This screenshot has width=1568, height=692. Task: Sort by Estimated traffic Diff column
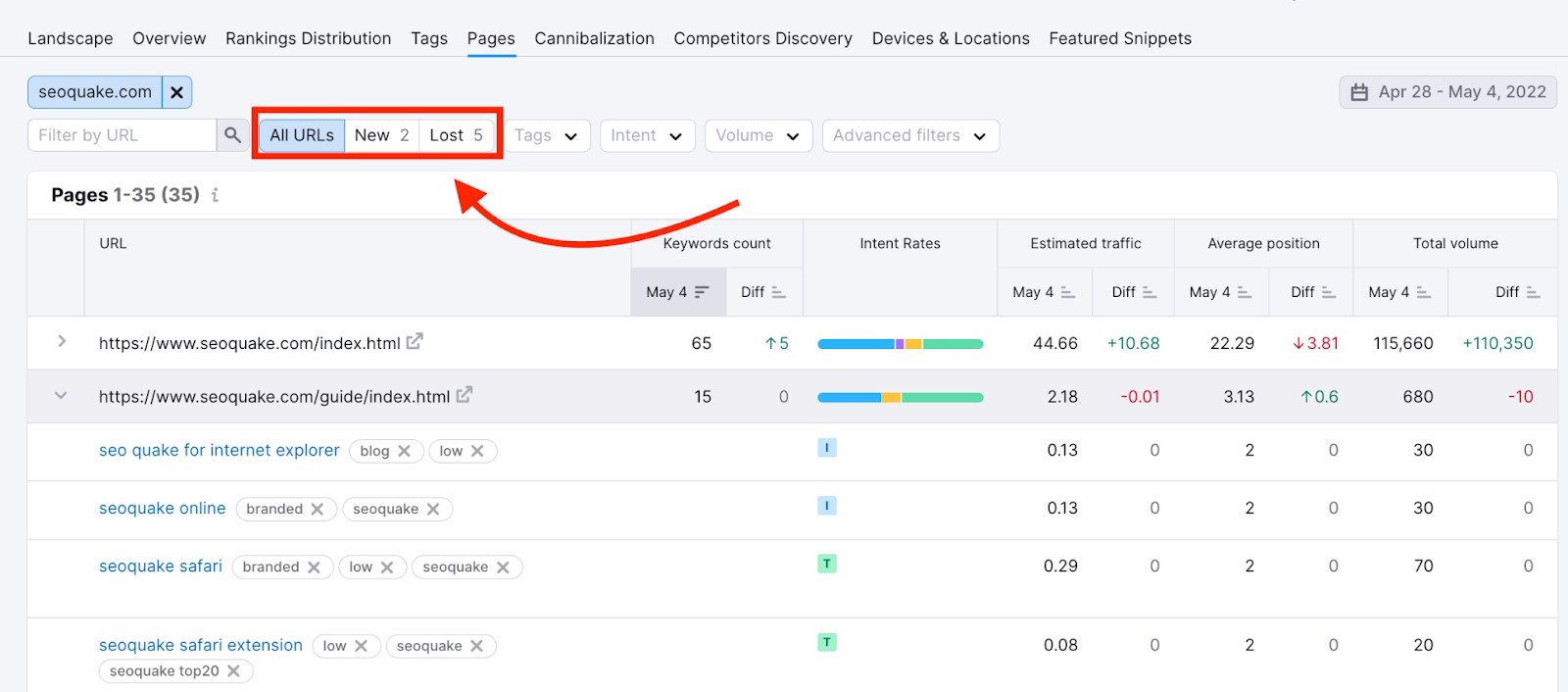click(1134, 292)
